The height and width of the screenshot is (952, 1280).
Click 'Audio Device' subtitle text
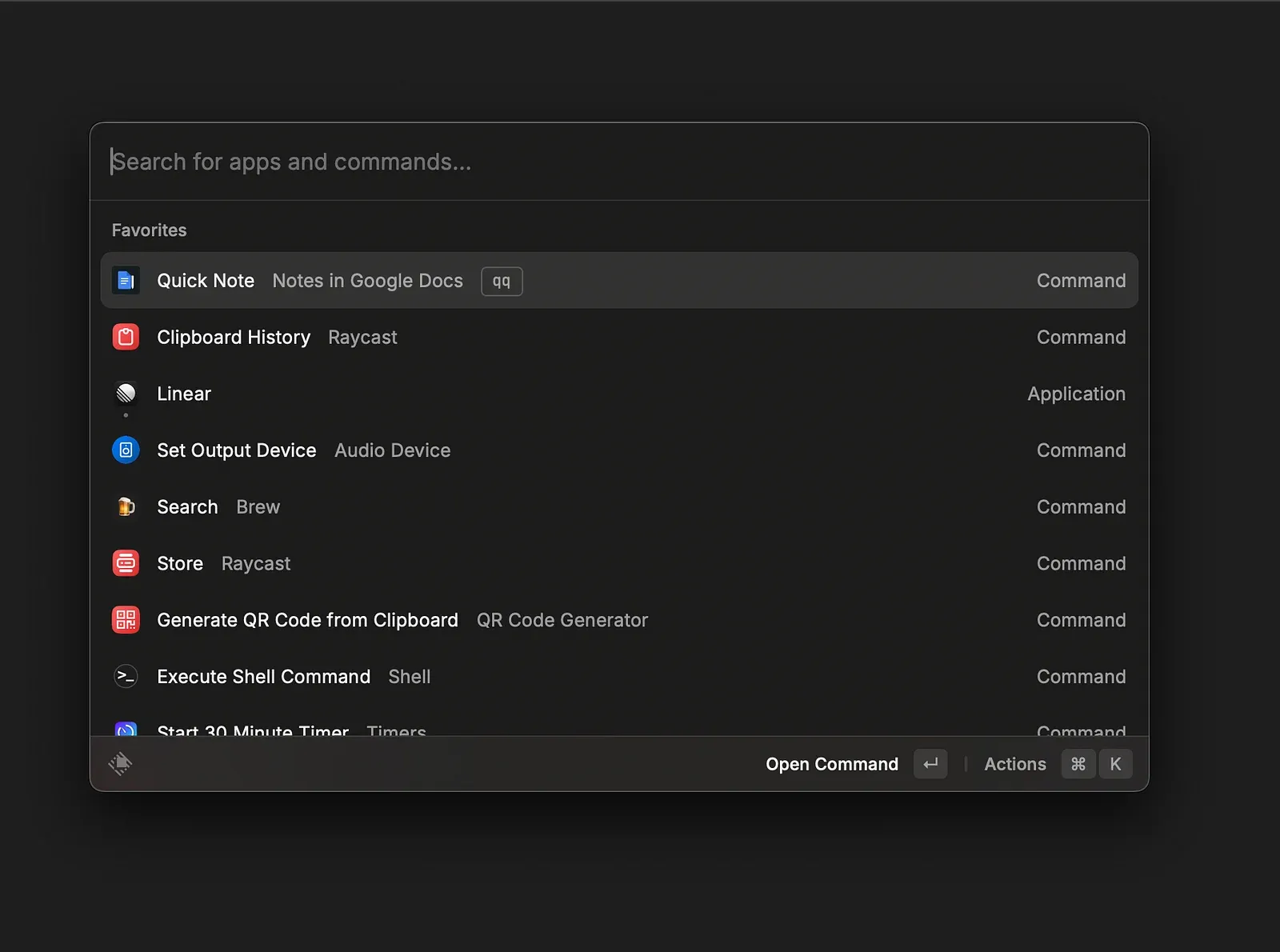[x=393, y=450]
